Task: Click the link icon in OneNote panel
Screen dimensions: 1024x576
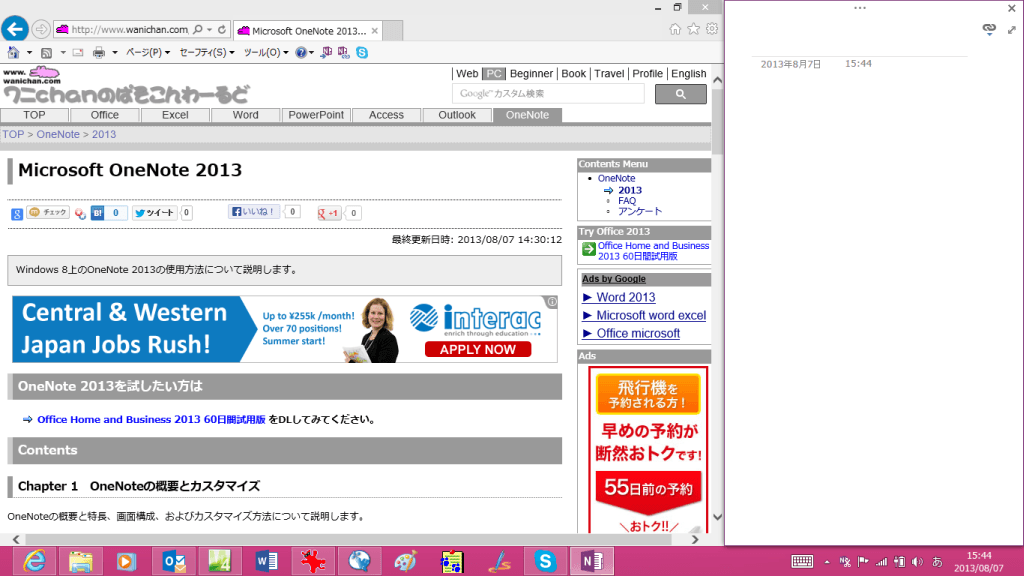Action: click(x=989, y=29)
